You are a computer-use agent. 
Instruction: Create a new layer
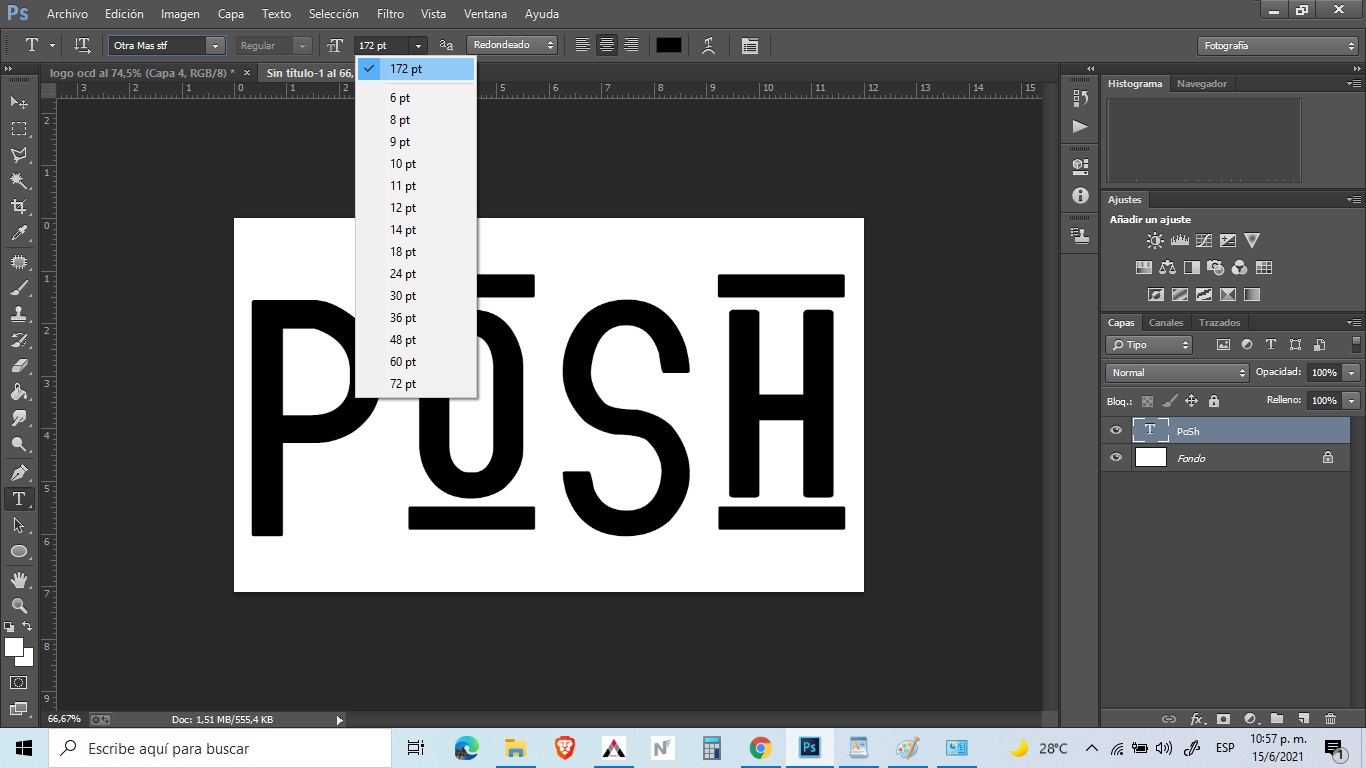1303,719
